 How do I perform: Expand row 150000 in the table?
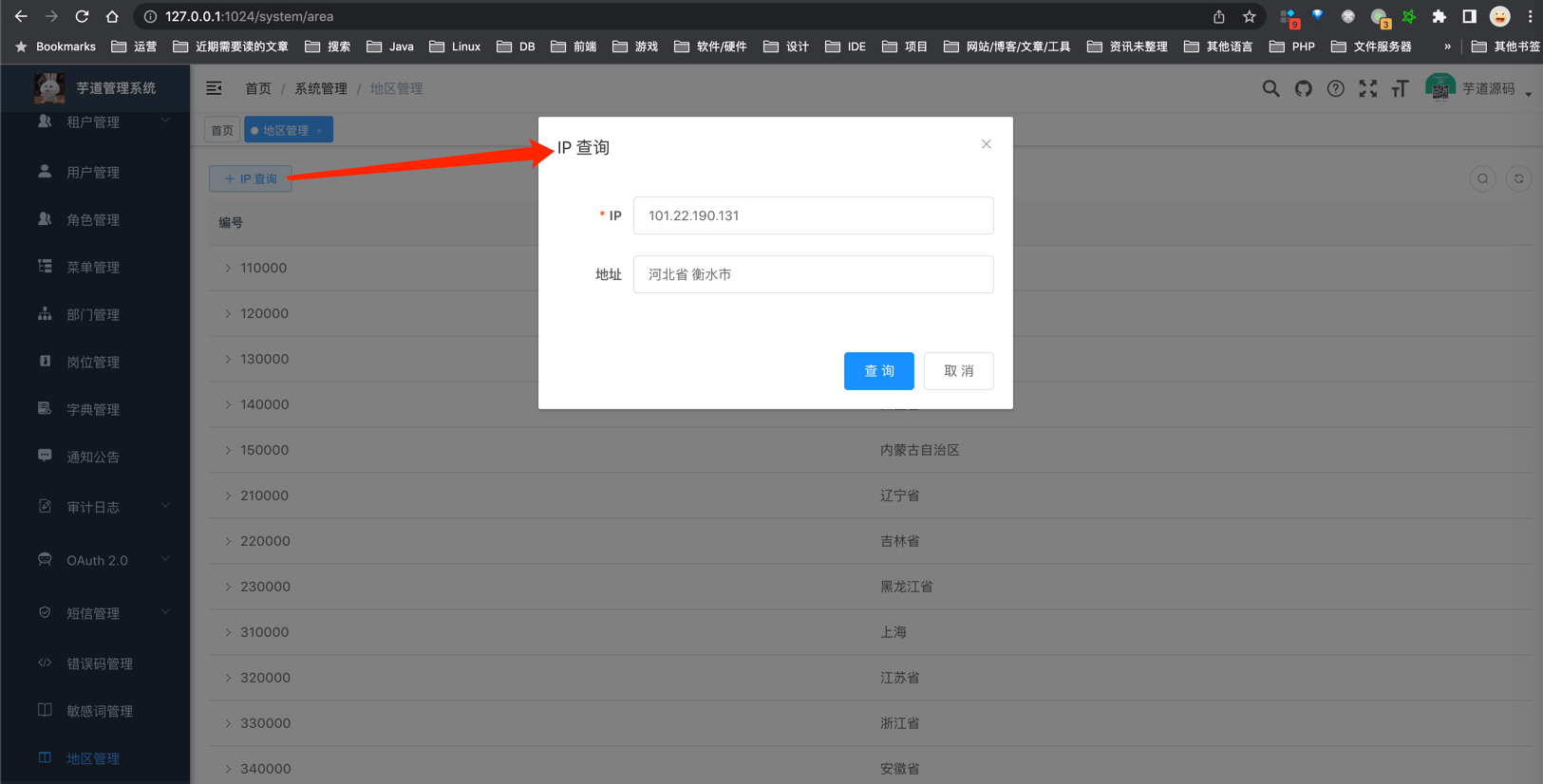click(x=228, y=450)
